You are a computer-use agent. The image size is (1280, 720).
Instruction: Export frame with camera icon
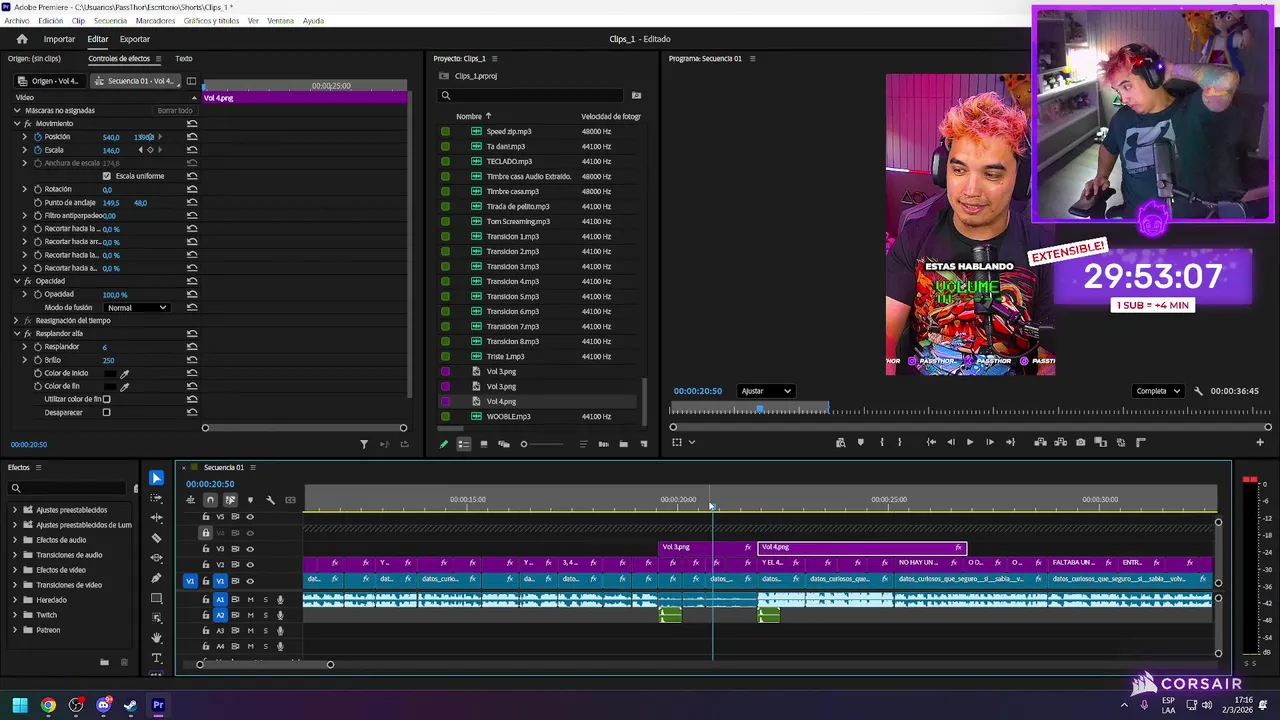tap(1080, 442)
